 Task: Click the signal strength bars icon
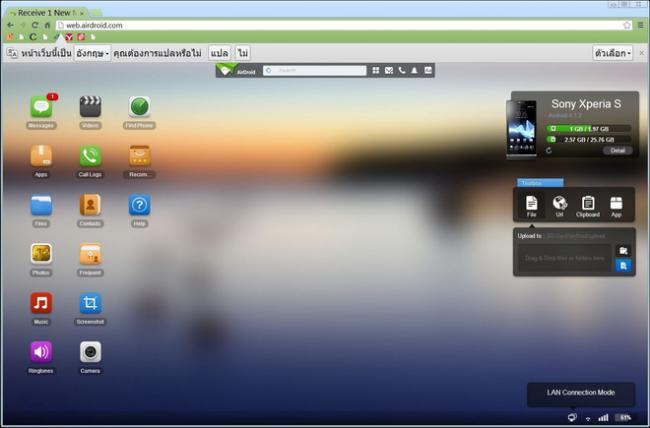(603, 418)
